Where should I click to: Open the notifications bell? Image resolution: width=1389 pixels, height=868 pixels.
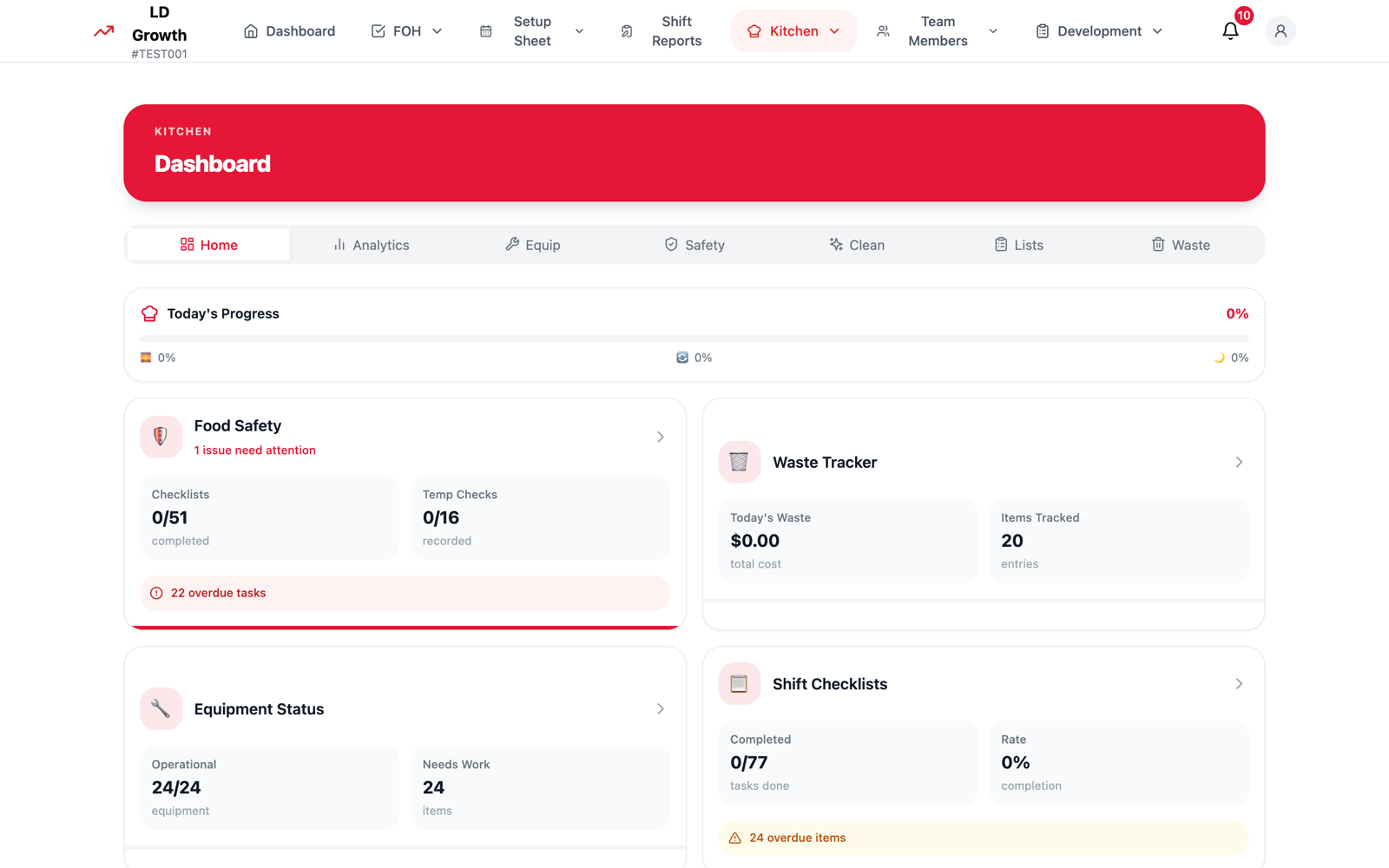[x=1230, y=31]
